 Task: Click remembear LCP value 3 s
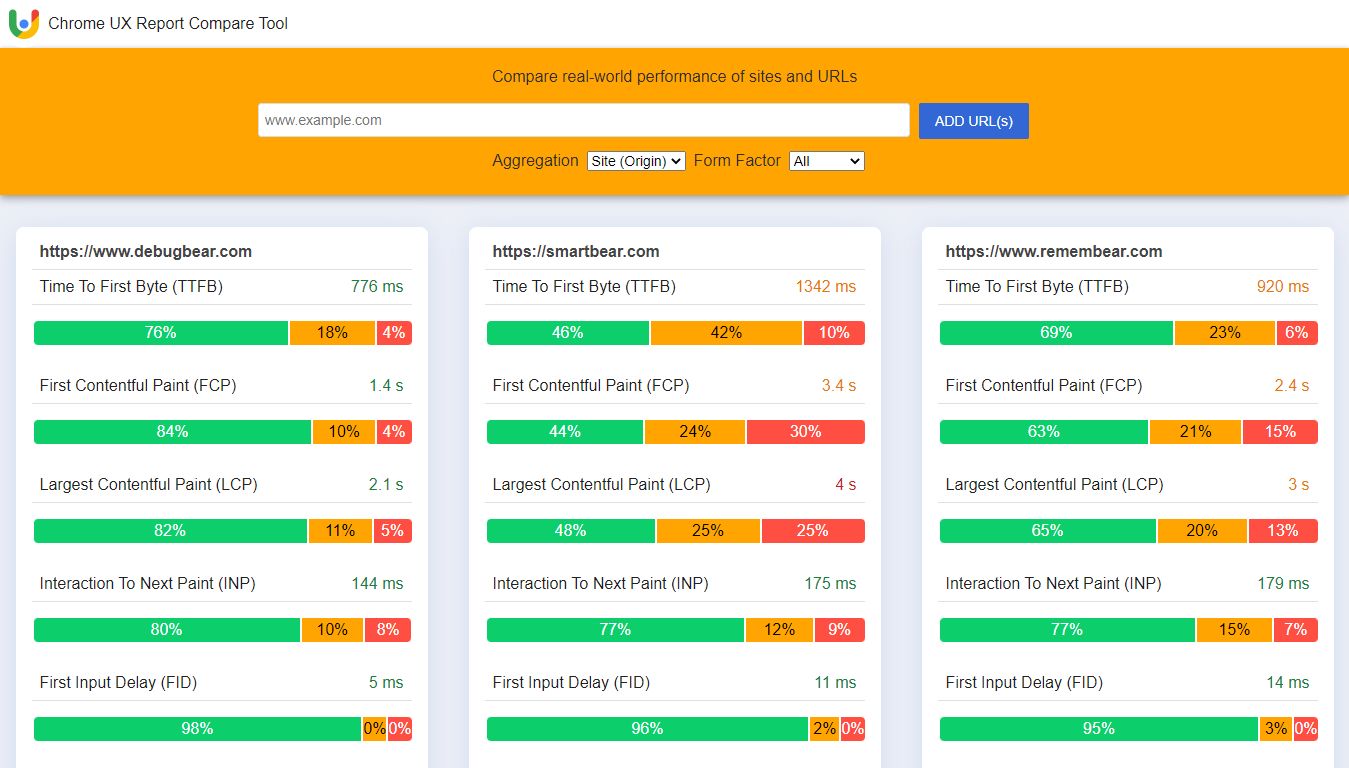pos(1299,484)
